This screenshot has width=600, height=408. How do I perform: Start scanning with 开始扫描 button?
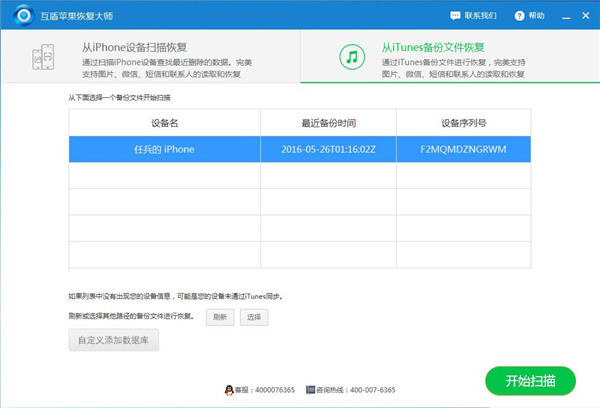(530, 381)
